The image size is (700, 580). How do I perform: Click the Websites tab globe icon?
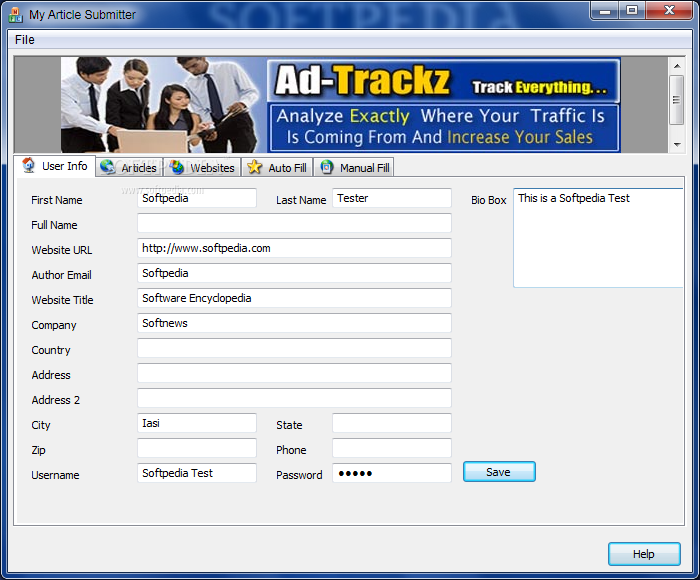pos(177,167)
